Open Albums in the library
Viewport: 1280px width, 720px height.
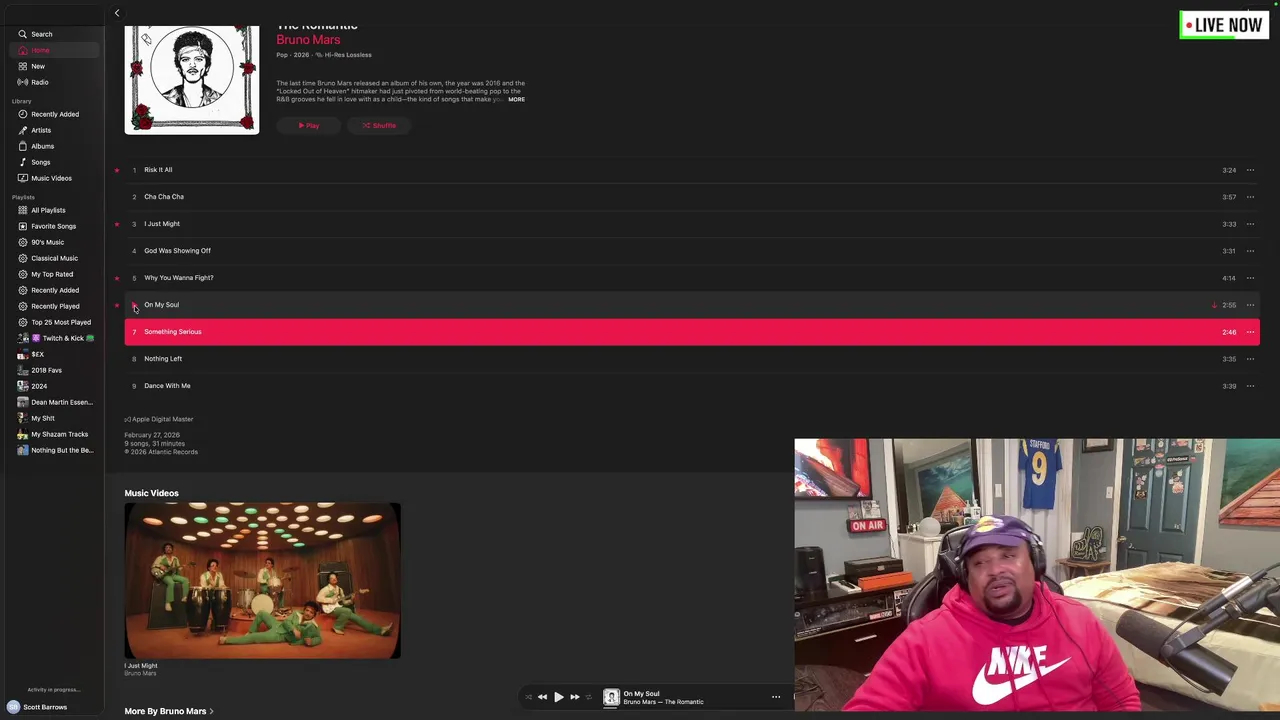pos(42,146)
